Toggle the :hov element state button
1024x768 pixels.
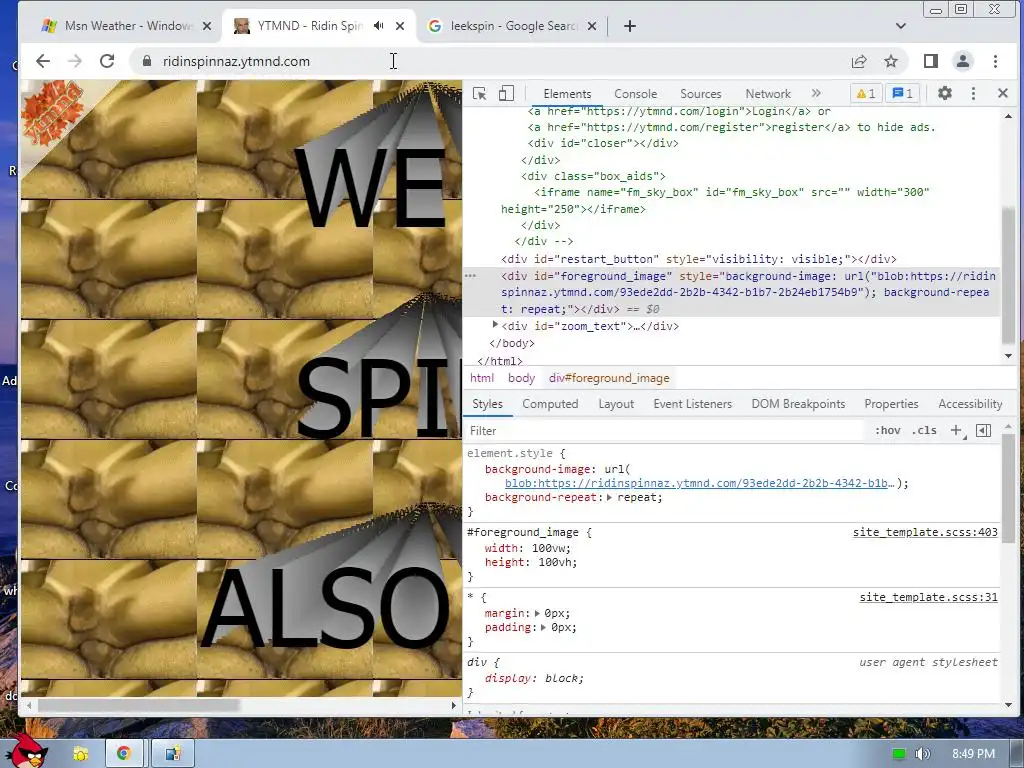[x=888, y=430]
